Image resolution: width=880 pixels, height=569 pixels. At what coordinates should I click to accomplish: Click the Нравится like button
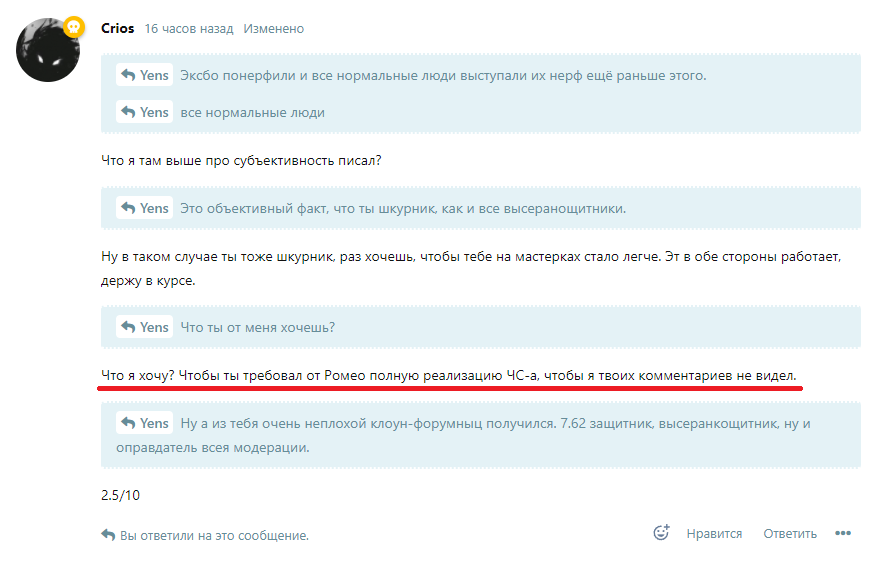click(714, 534)
